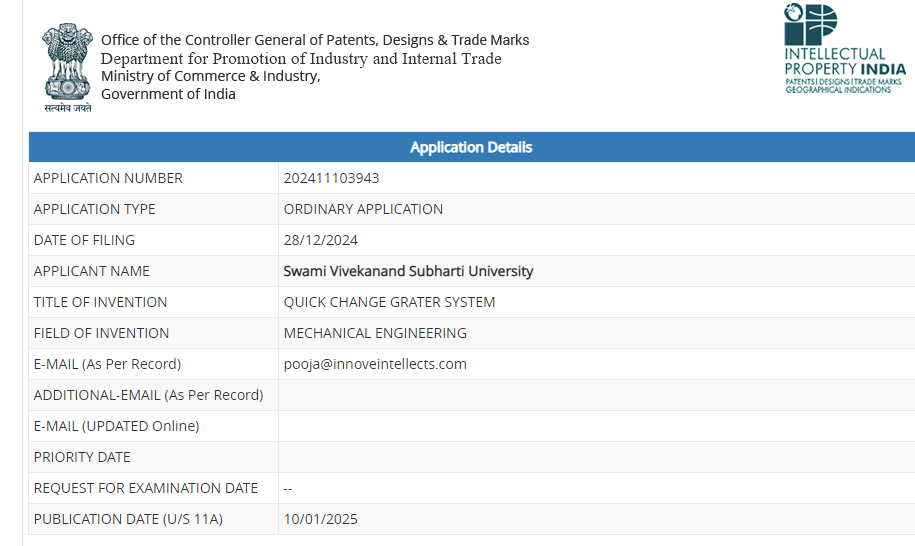Click the Office of the Controller General heading
Screen dimensions: 915x546
click(x=315, y=40)
